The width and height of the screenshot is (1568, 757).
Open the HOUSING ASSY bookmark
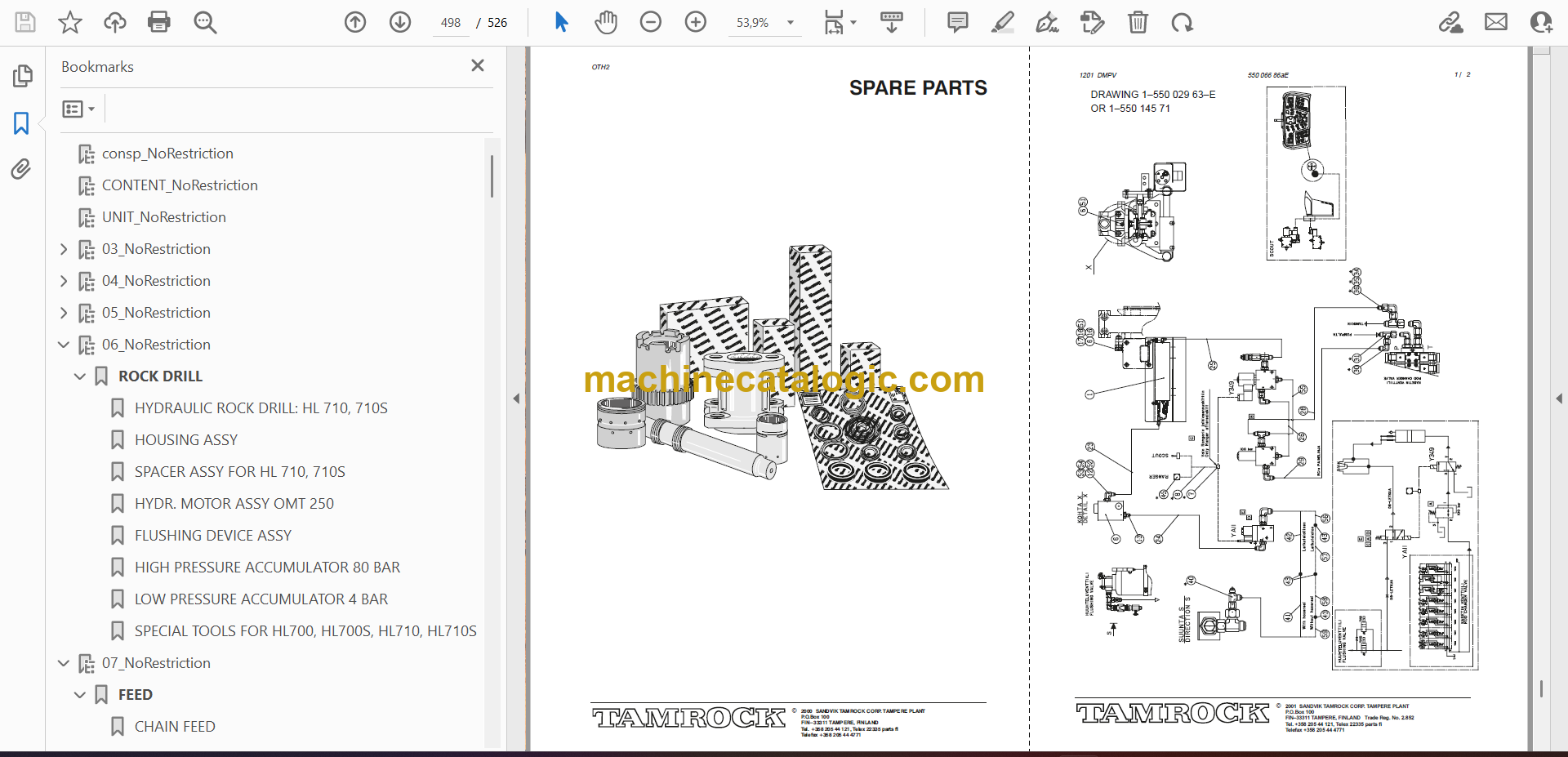(x=186, y=440)
